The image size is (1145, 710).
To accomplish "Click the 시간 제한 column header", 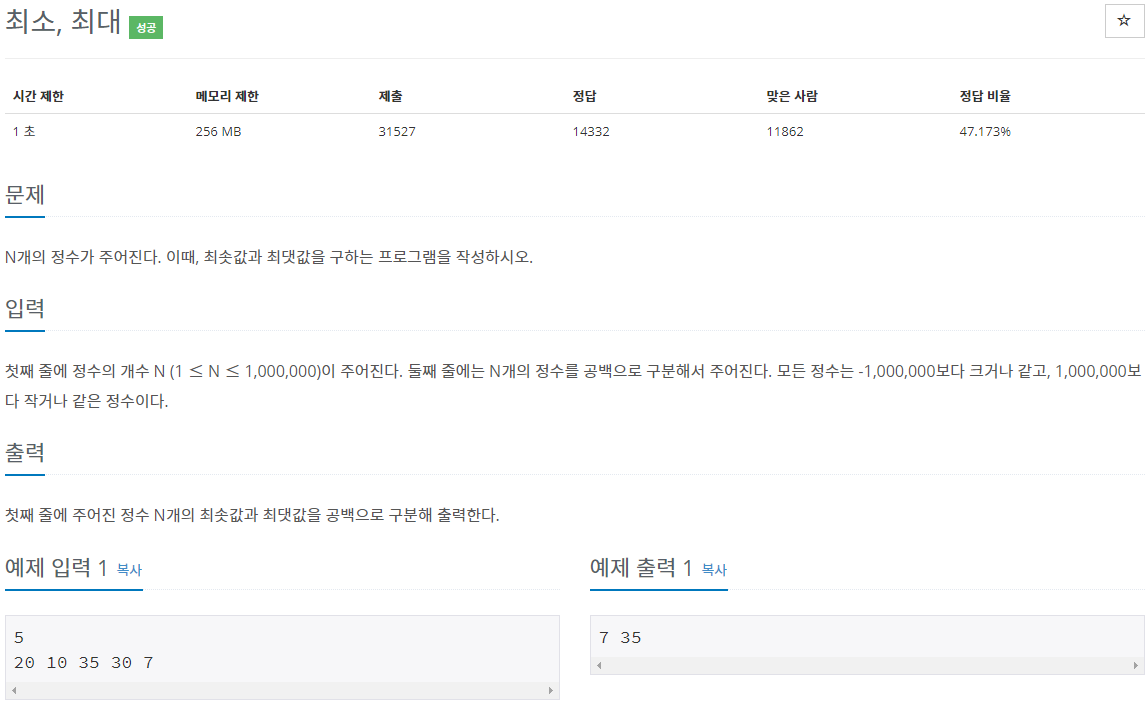I will (x=39, y=96).
